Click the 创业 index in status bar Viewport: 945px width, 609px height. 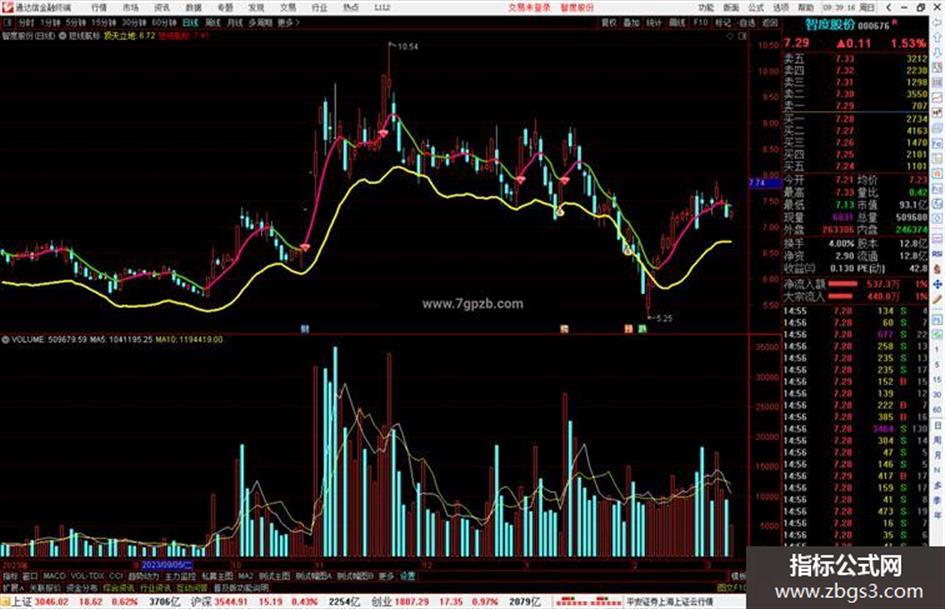(x=381, y=602)
